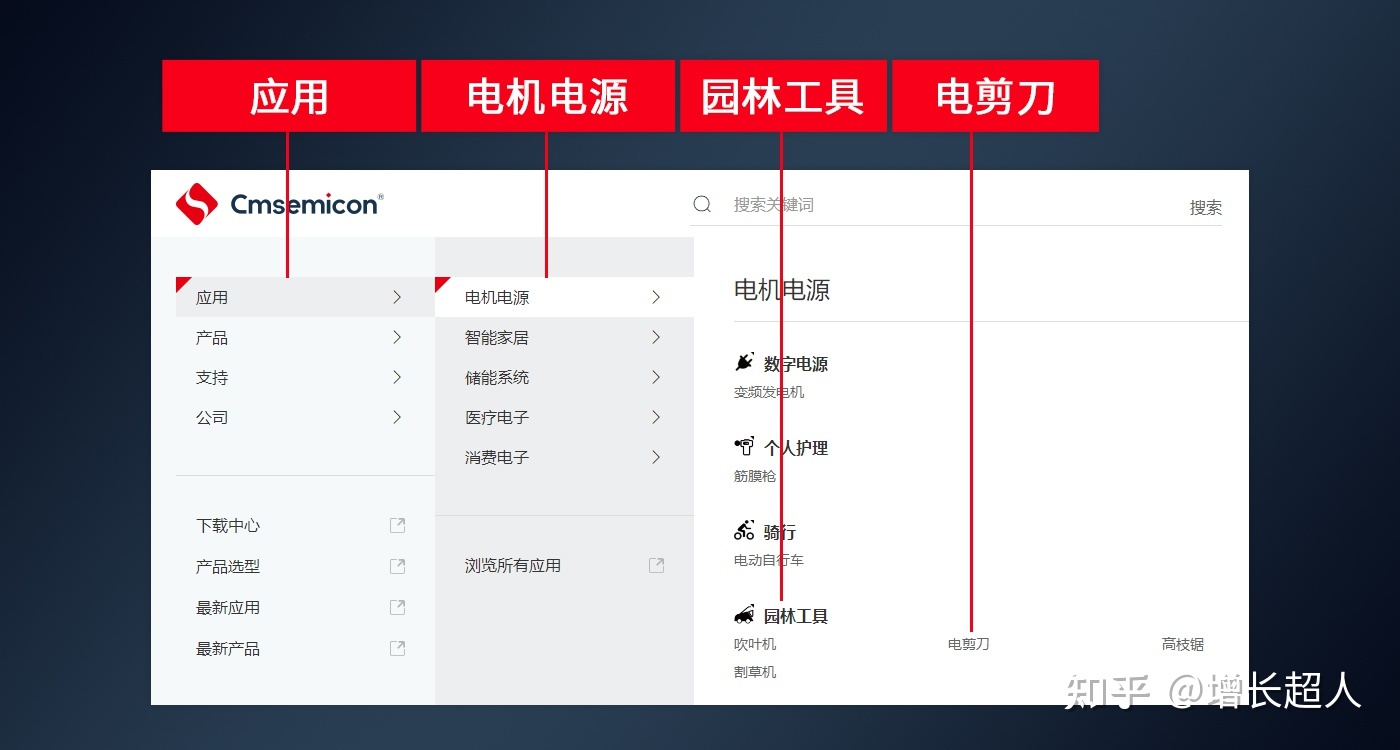Expand the 电机电源 submenu chevron
The height and width of the screenshot is (750, 1400).
pos(656,297)
